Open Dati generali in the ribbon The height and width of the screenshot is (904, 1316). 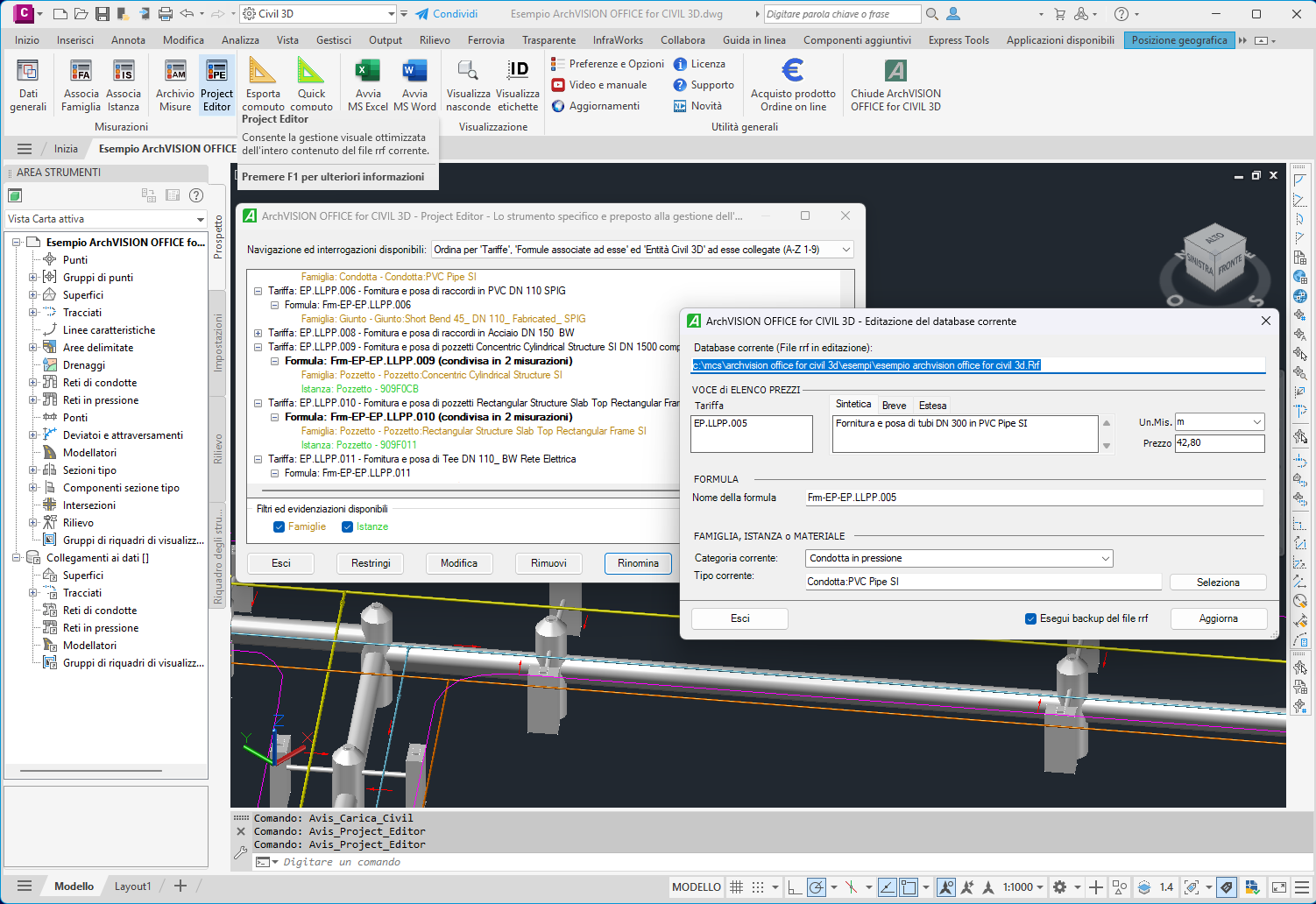(28, 85)
